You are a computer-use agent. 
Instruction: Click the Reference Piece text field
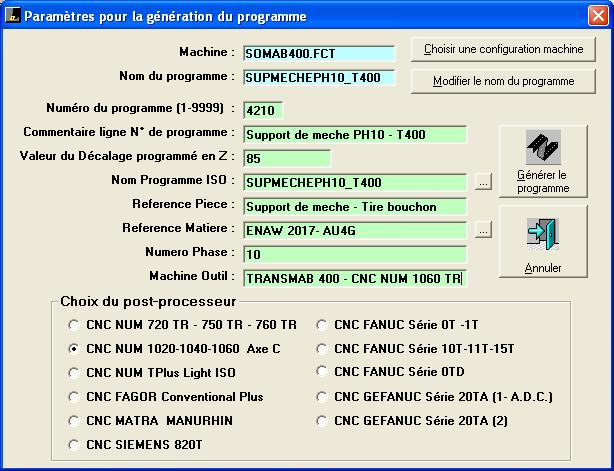coord(354,206)
